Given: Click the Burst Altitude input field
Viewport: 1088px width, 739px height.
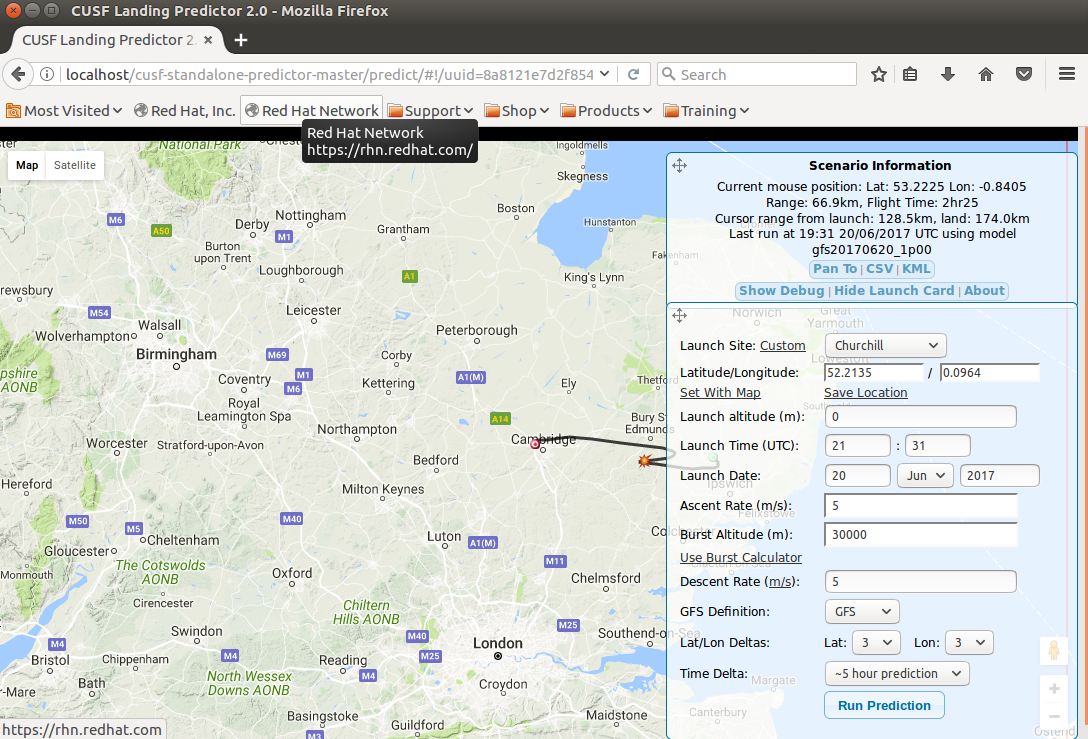Looking at the screenshot, I should point(920,535).
